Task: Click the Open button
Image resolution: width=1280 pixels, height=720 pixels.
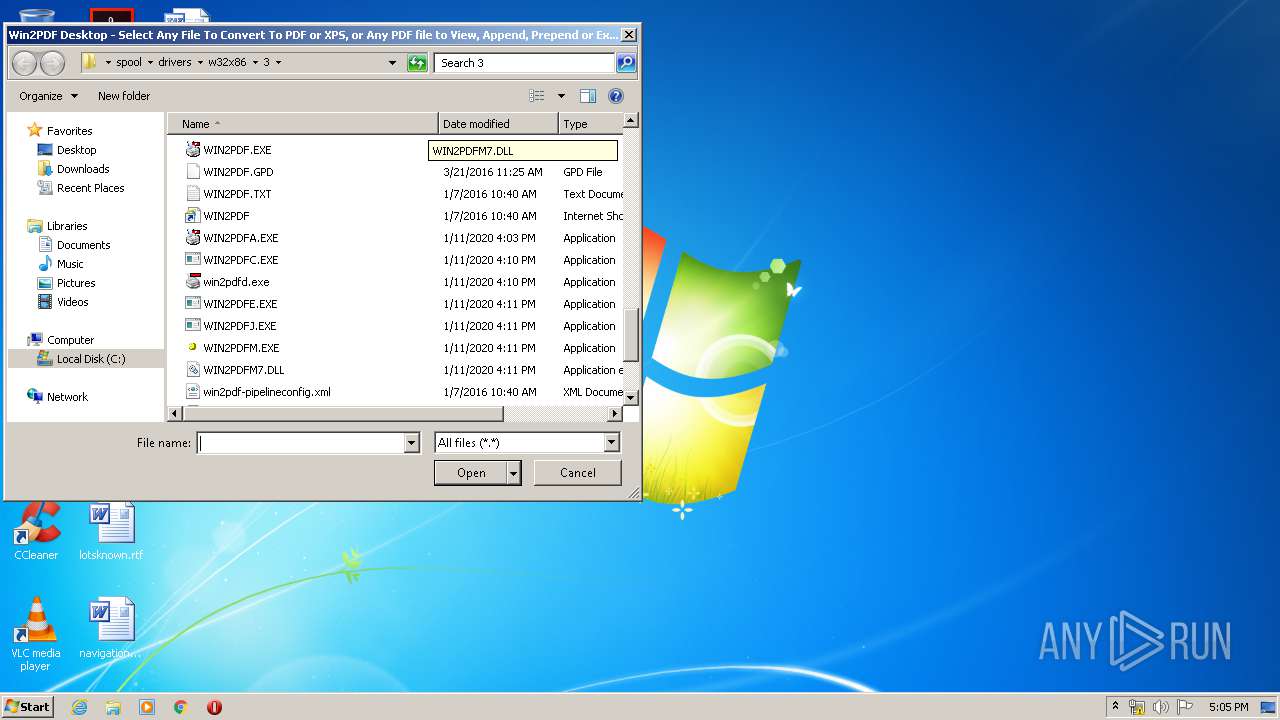Action: point(471,473)
